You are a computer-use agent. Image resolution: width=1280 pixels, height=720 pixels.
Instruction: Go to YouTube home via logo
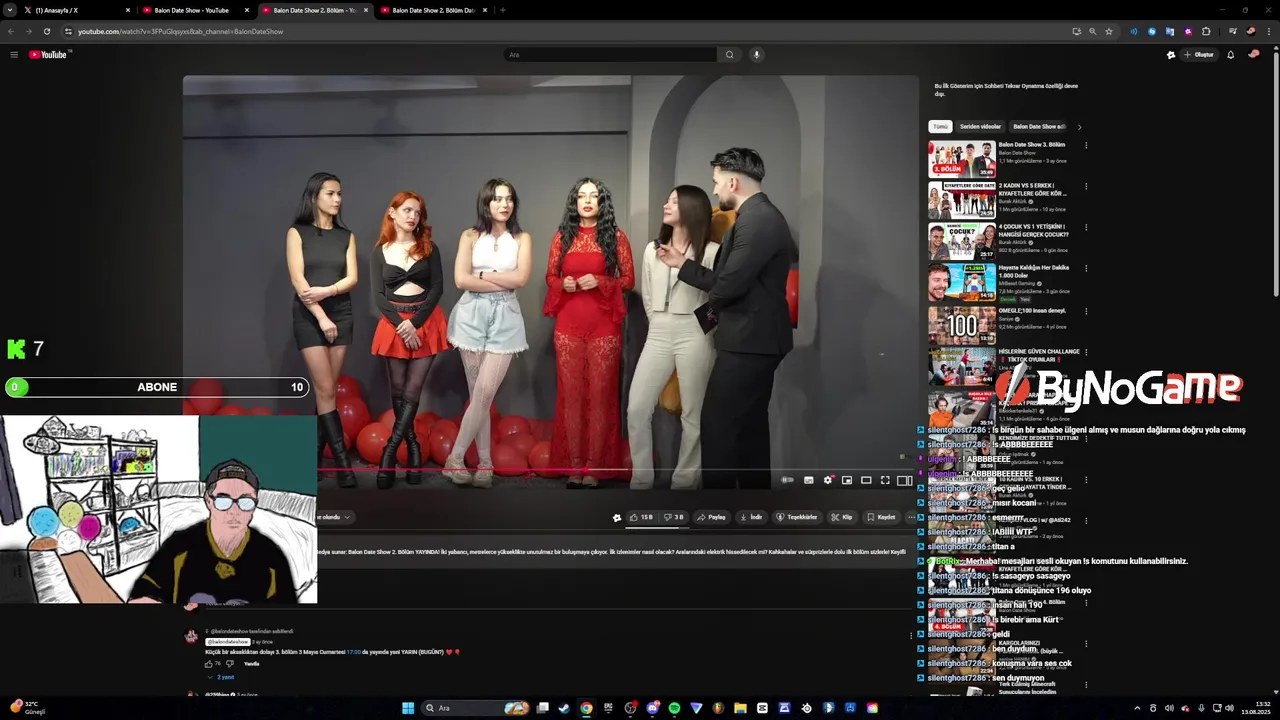point(48,55)
